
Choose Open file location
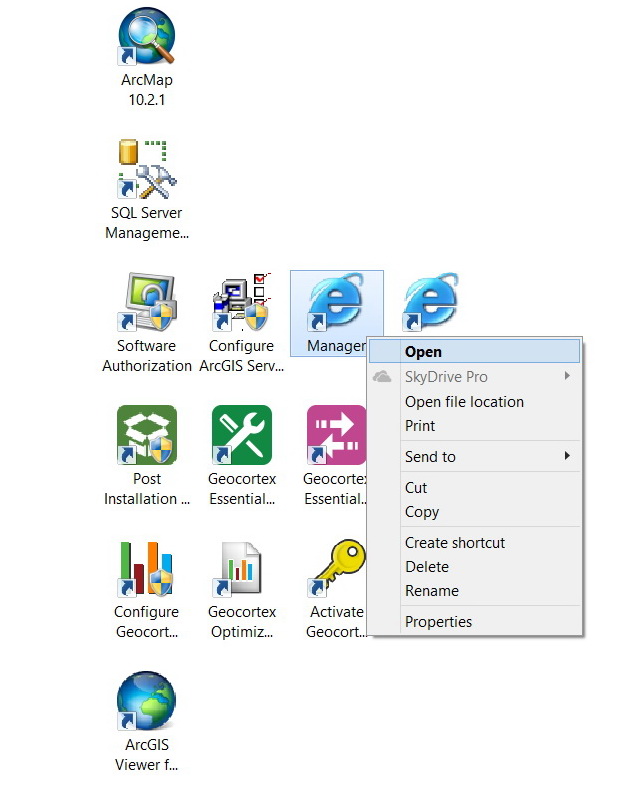click(x=474, y=402)
